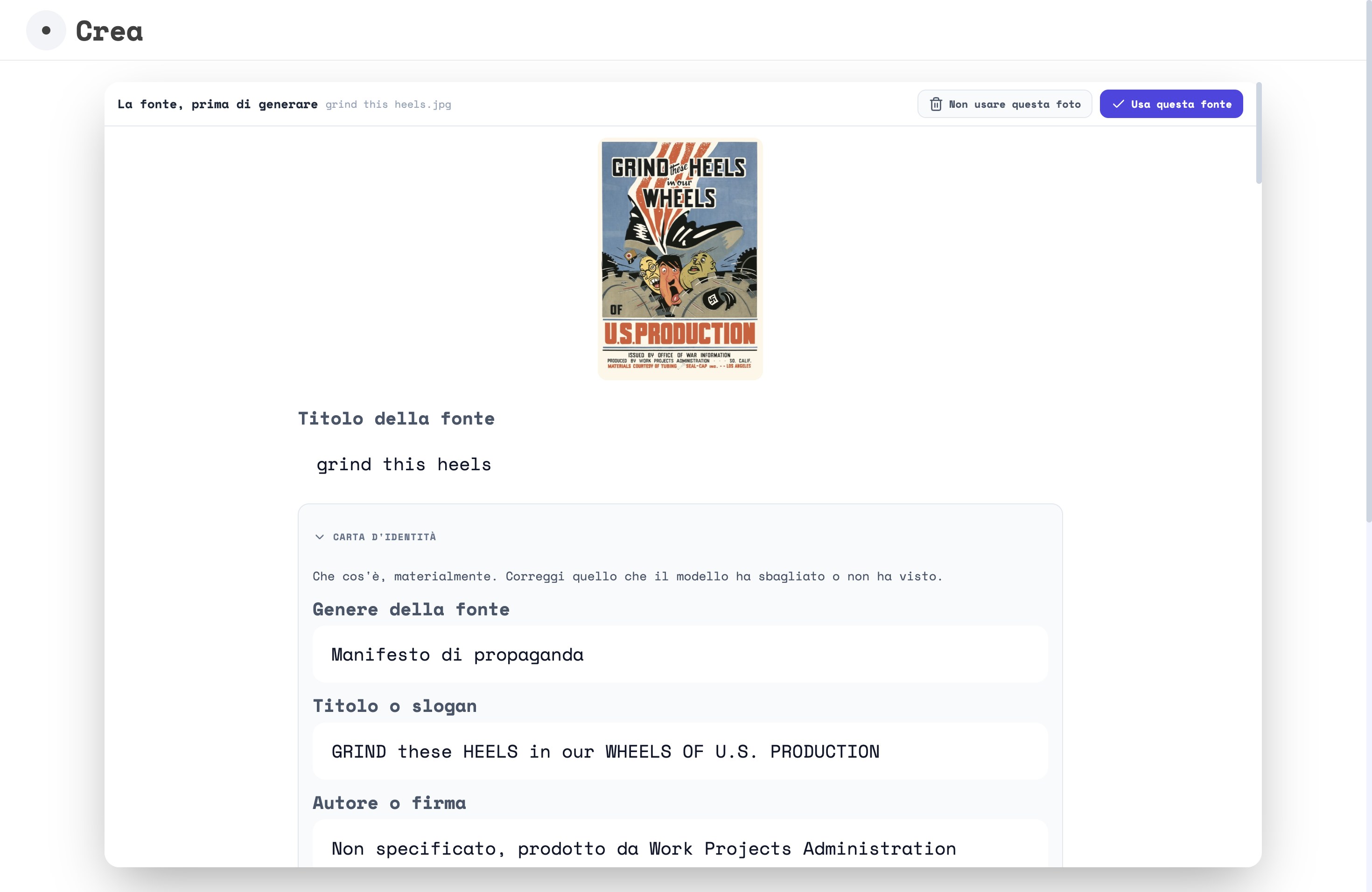Image resolution: width=1372 pixels, height=892 pixels.
Task: Click the checkmark icon in Usa questa fonte
Action: click(1118, 105)
